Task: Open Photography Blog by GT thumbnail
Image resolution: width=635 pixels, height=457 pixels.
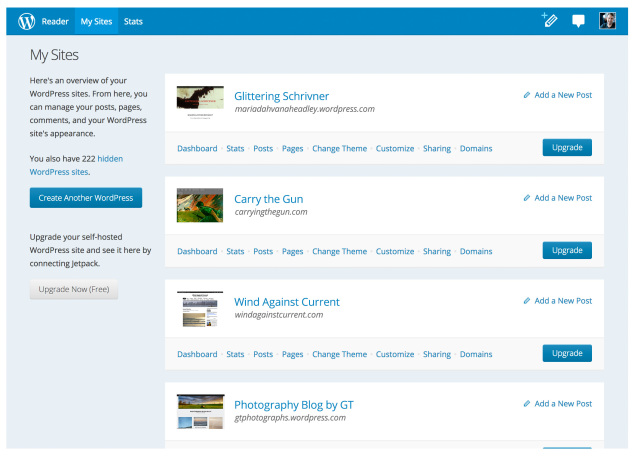Action: pyautogui.click(x=200, y=412)
